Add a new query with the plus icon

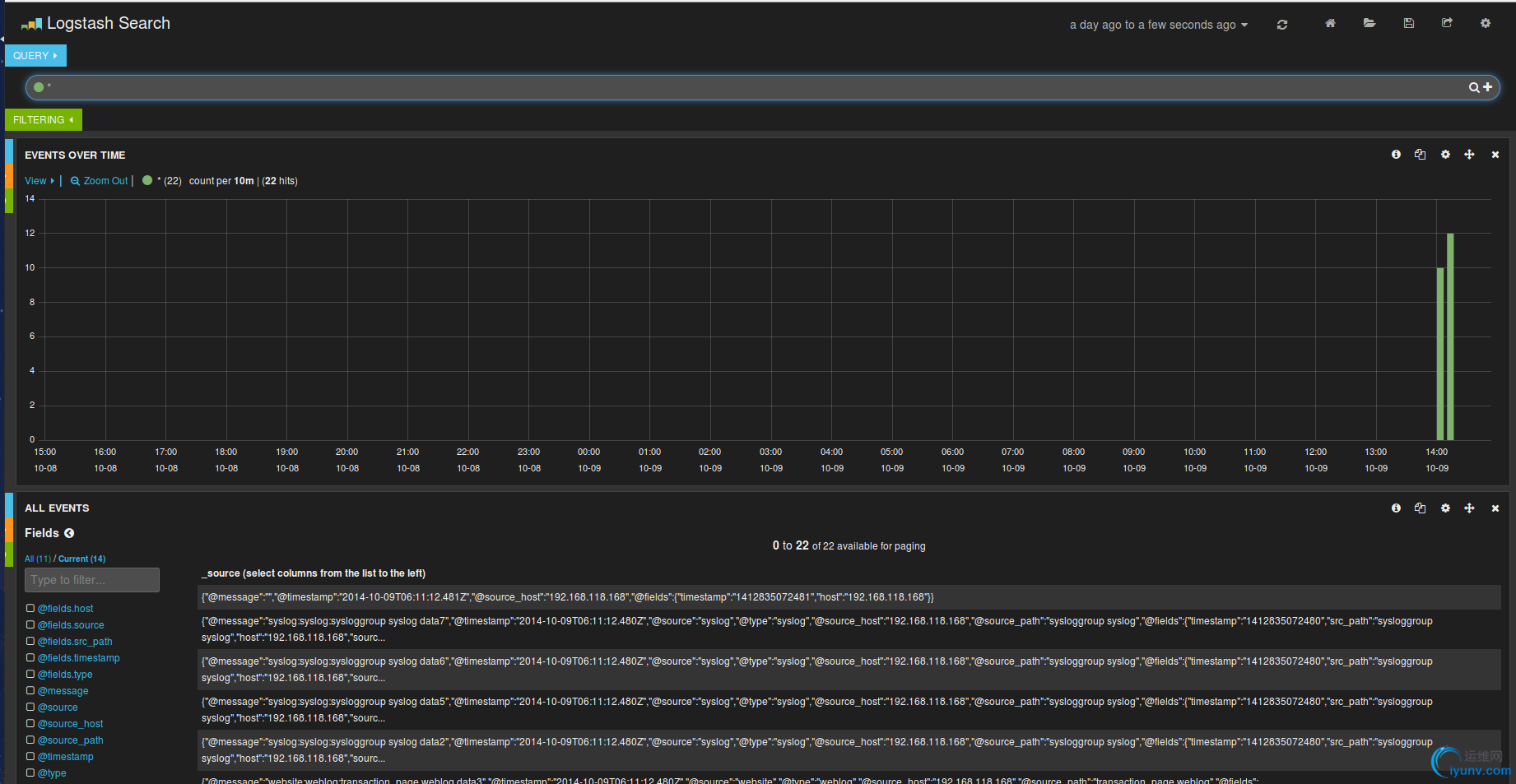pyautogui.click(x=1488, y=86)
